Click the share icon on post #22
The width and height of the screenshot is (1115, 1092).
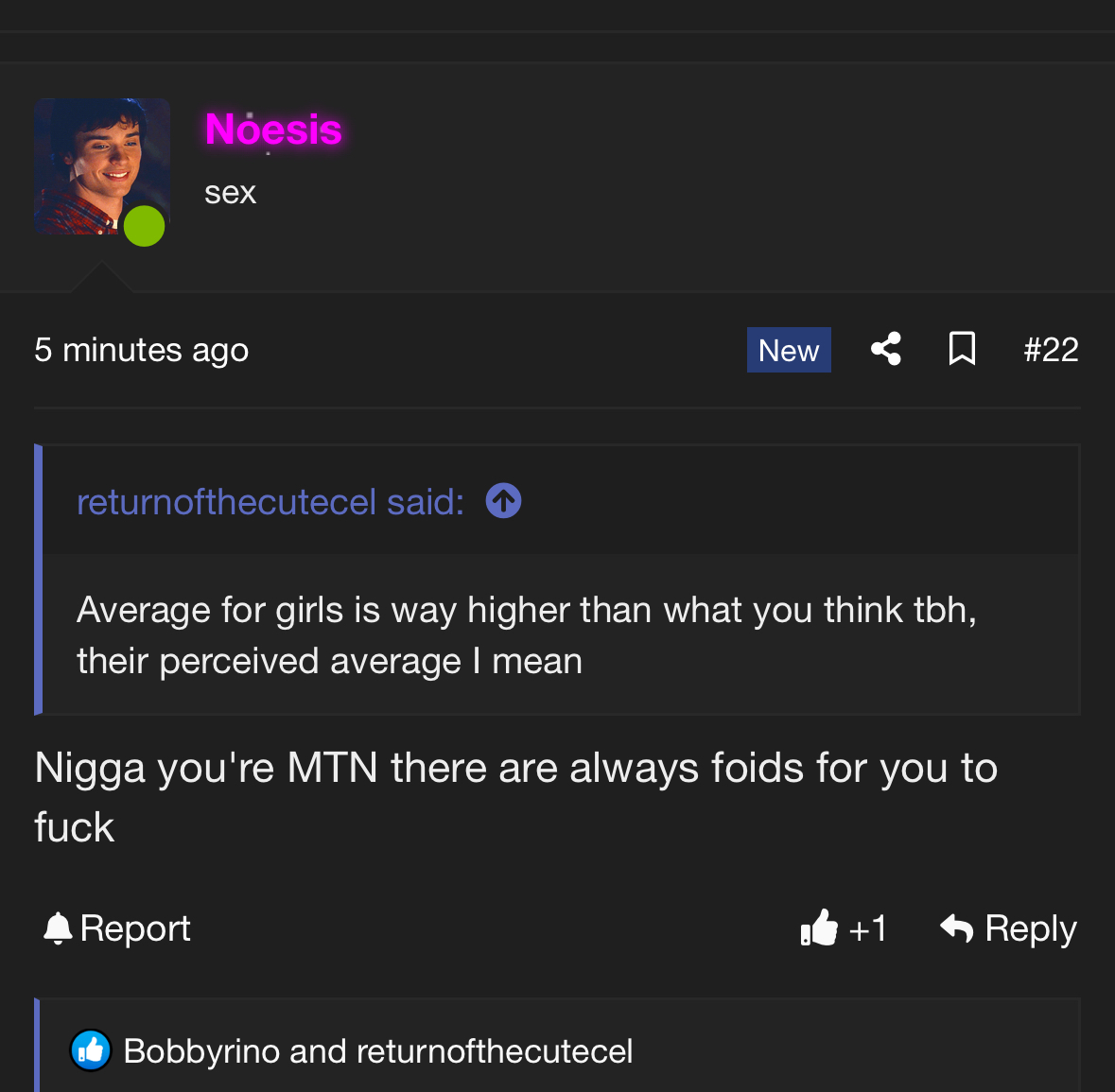point(886,349)
